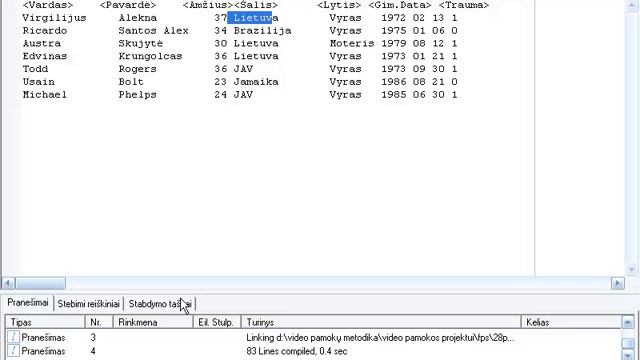Viewport: 640px width, 360px height.
Task: Click the horizontal scrollbar thumb
Action: coord(40,283)
